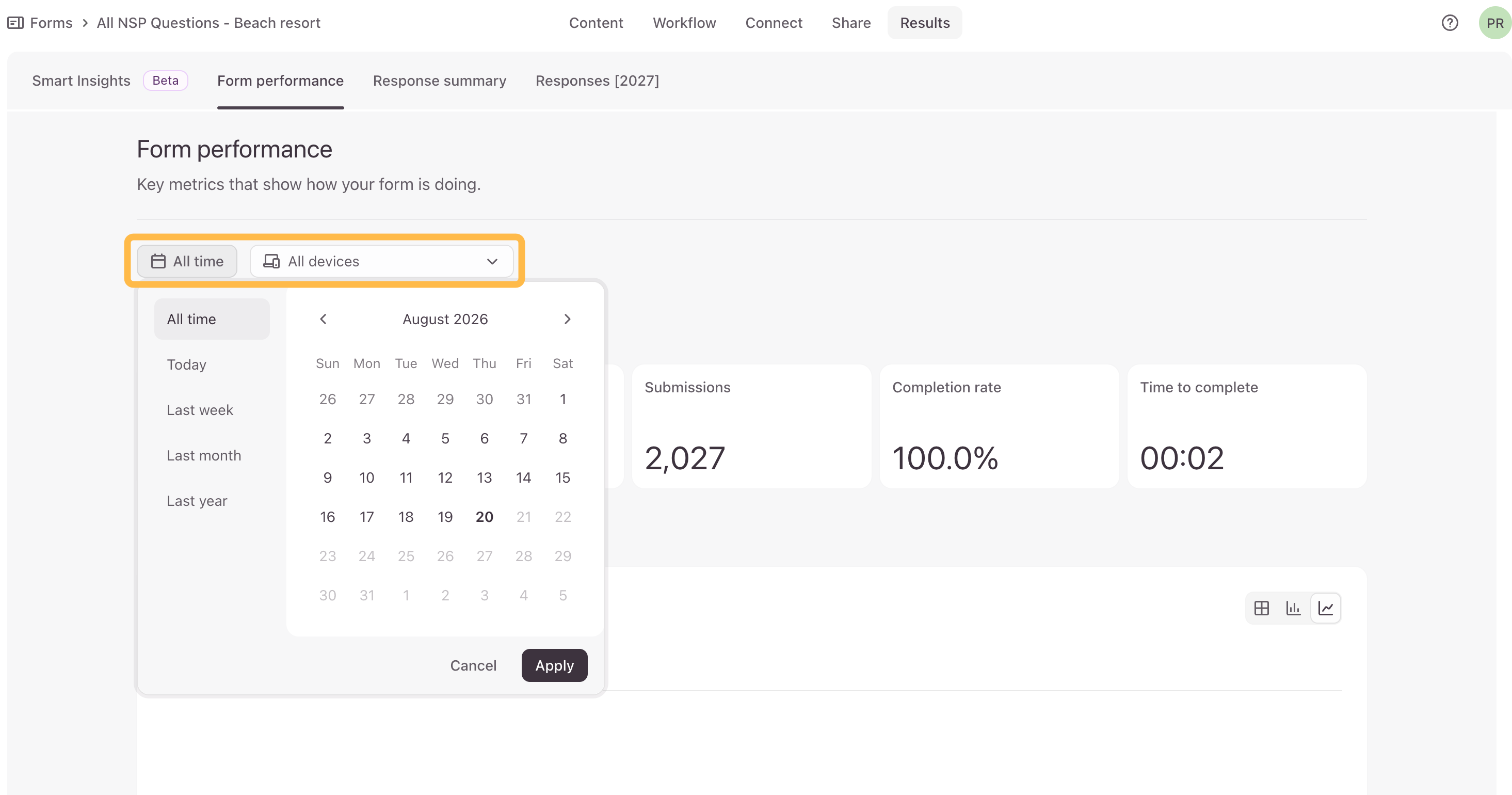Click the Forms breadcrumb link

[51, 23]
